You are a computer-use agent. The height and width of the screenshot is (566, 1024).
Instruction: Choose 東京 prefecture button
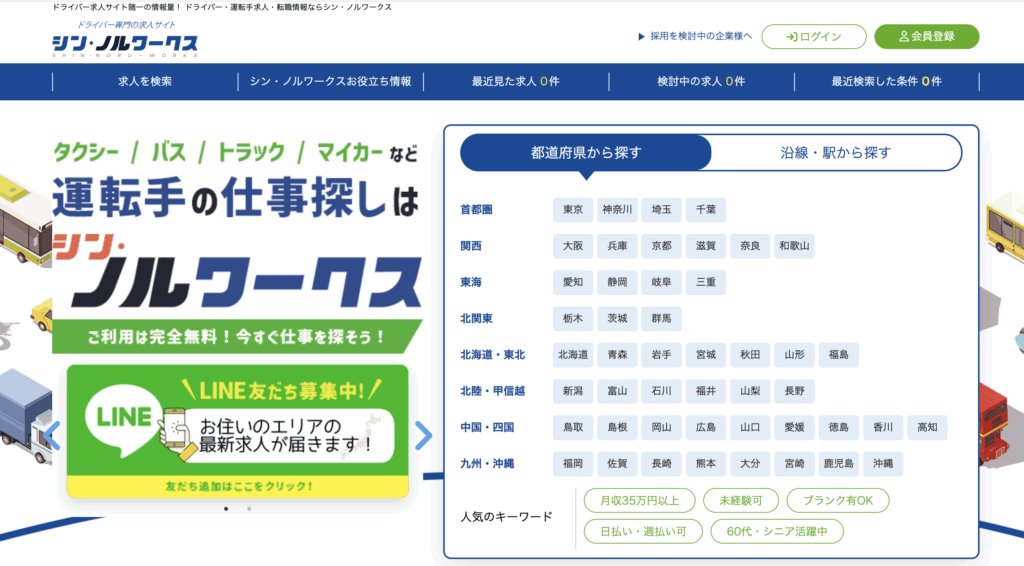click(573, 210)
